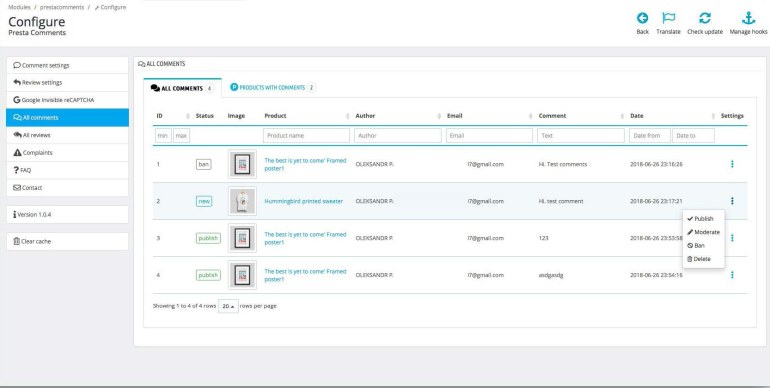Open Google Invisible reCAPTCHA settings
The image size is (770, 388).
click(67, 100)
